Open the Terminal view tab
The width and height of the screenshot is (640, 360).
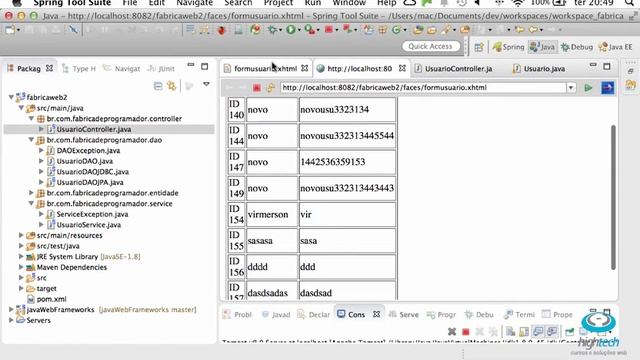519,314
